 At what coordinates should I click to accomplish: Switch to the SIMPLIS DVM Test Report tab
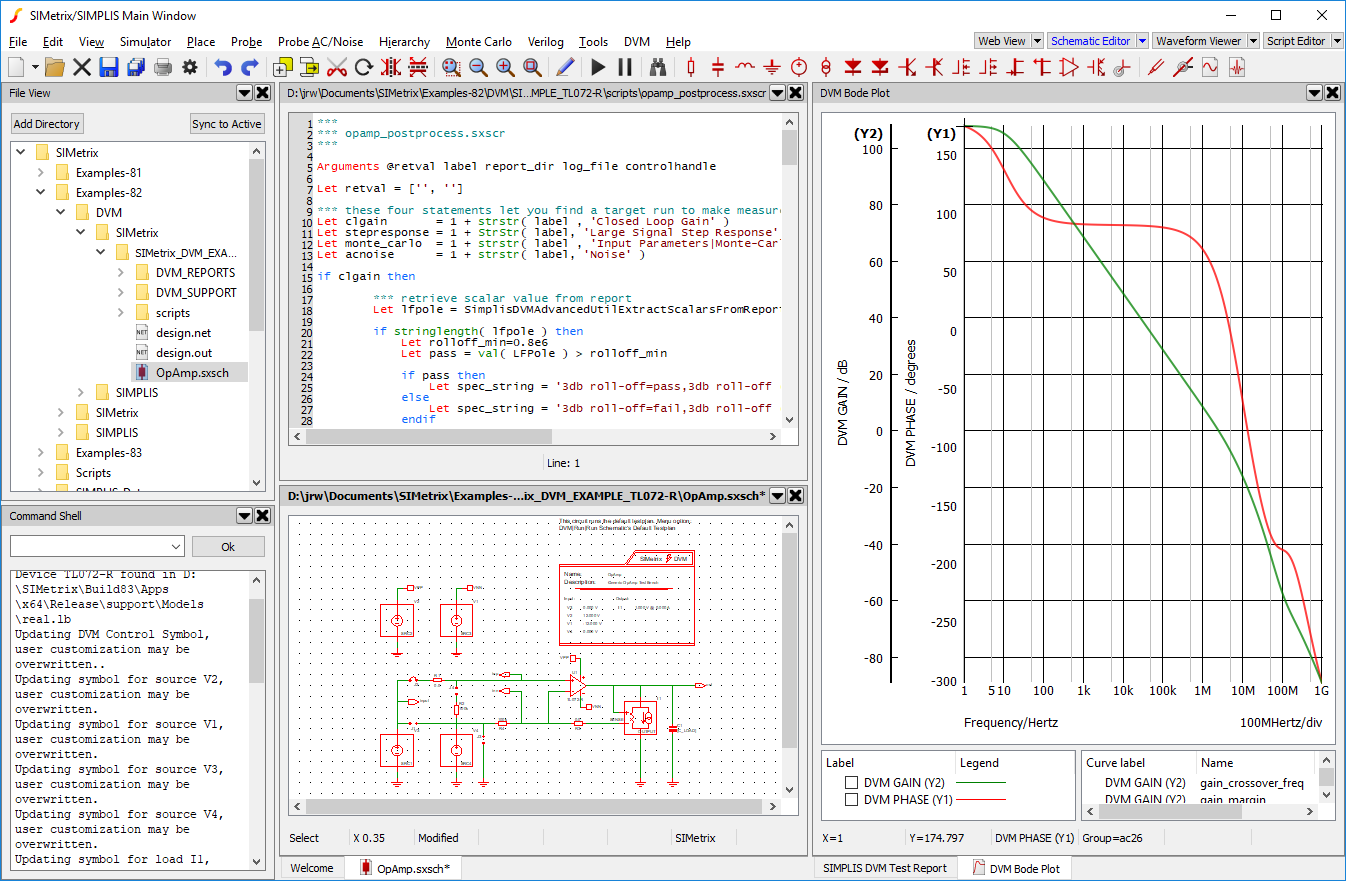[x=884, y=867]
